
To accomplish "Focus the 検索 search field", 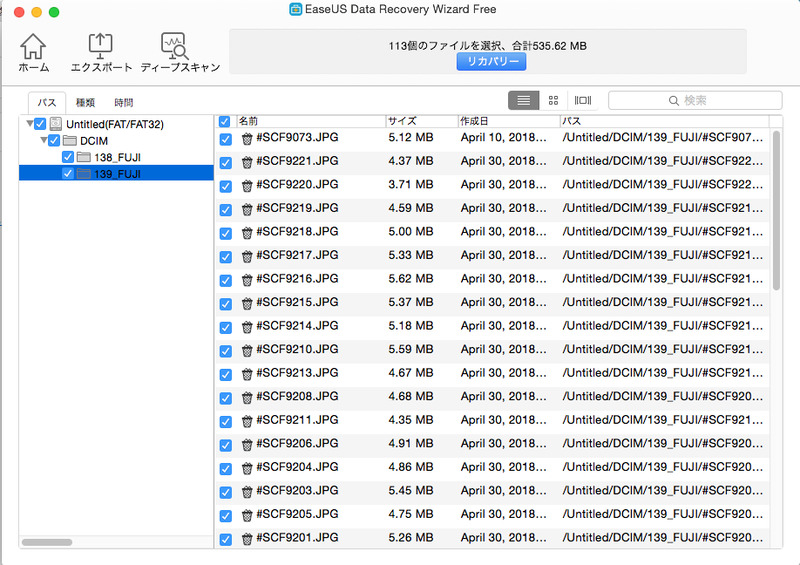I will (x=695, y=101).
